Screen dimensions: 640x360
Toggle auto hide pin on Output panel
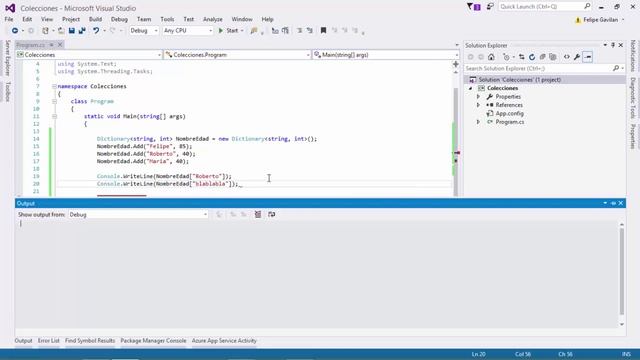point(613,203)
